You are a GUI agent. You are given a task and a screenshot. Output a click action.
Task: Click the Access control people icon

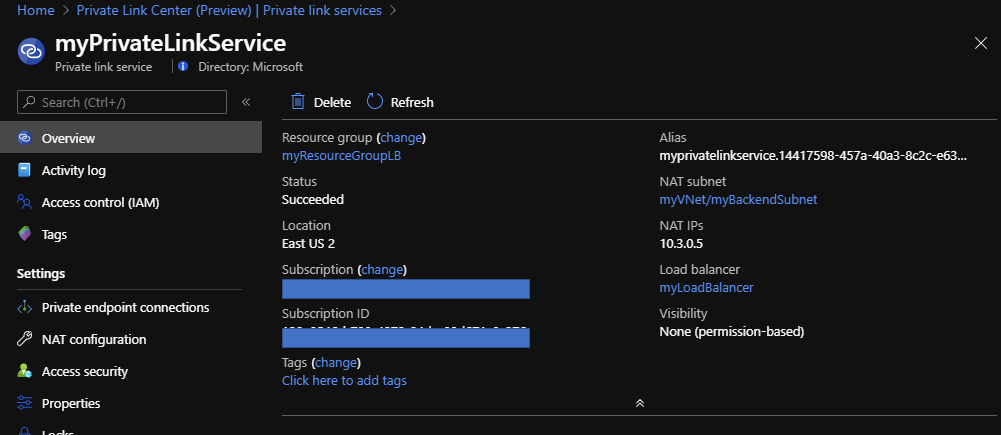24,202
